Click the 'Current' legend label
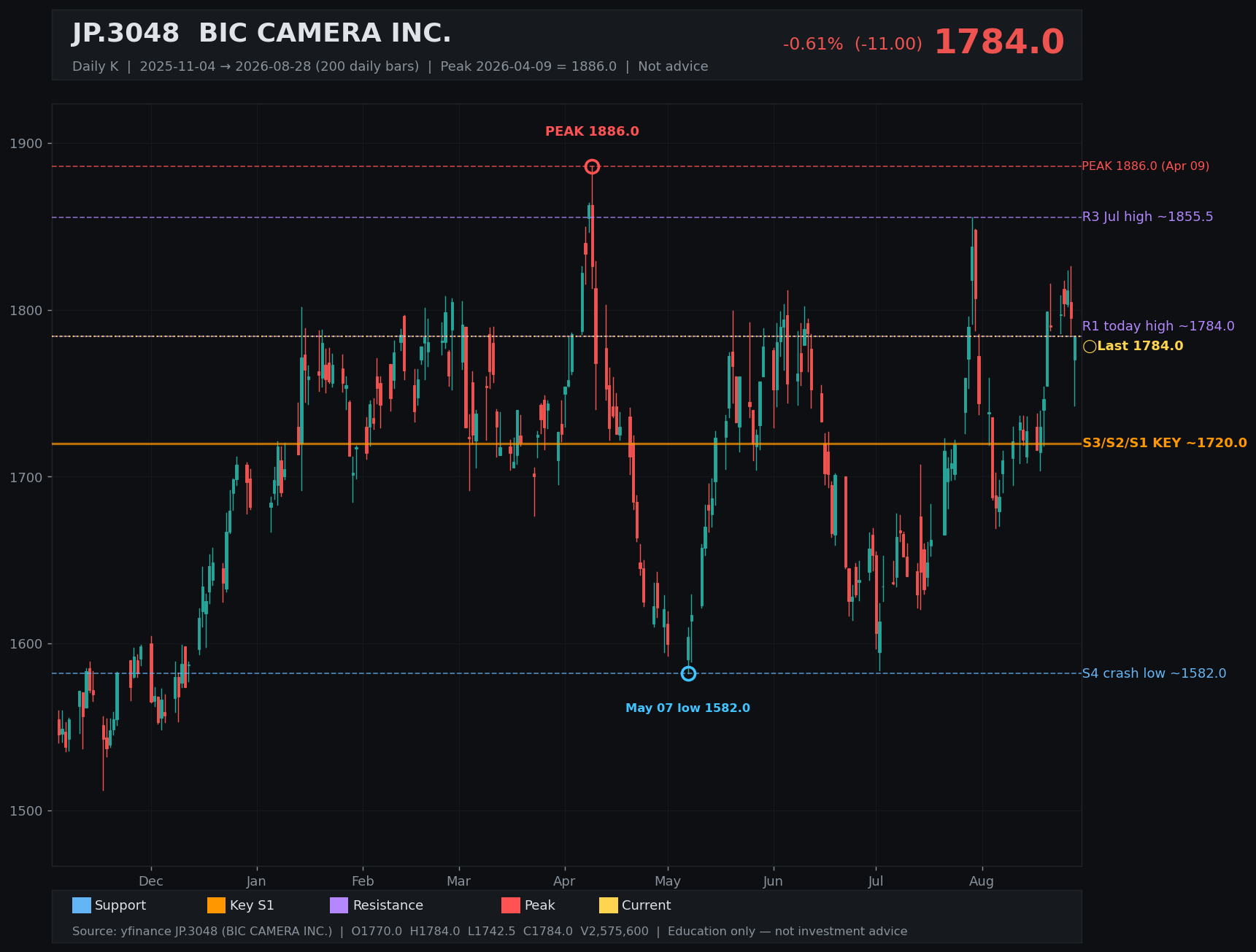Image resolution: width=1256 pixels, height=952 pixels. click(646, 905)
